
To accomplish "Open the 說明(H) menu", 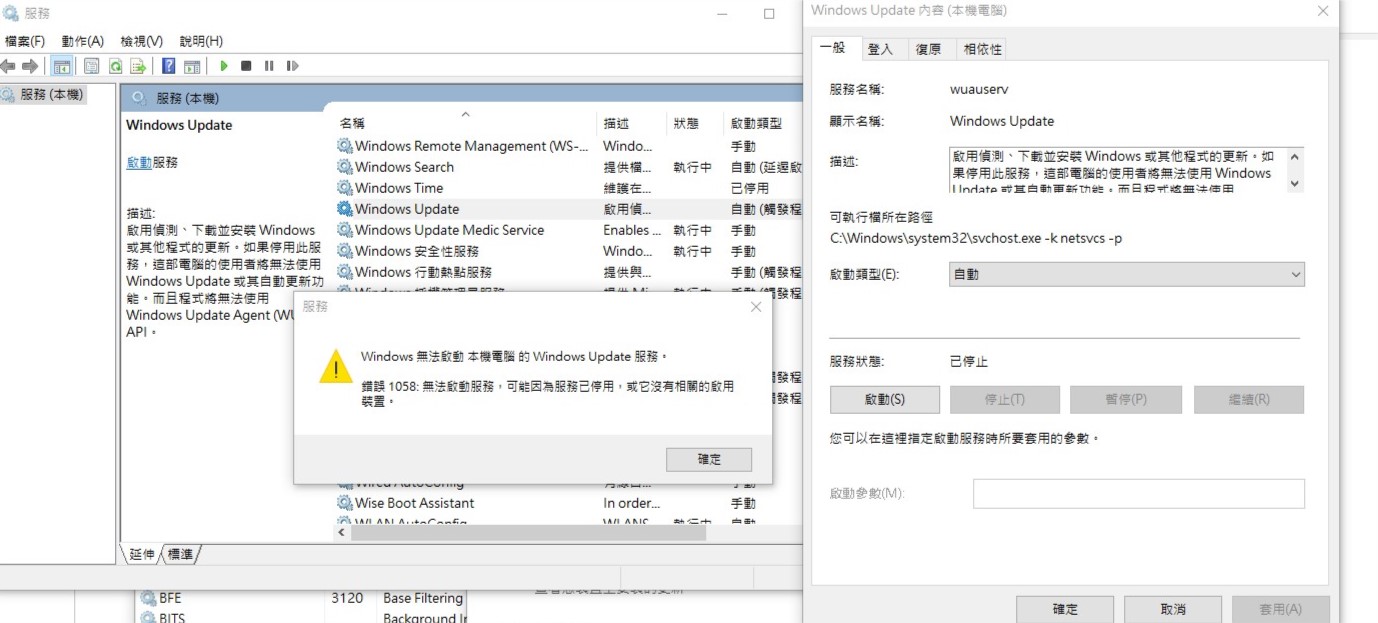I will (x=201, y=41).
